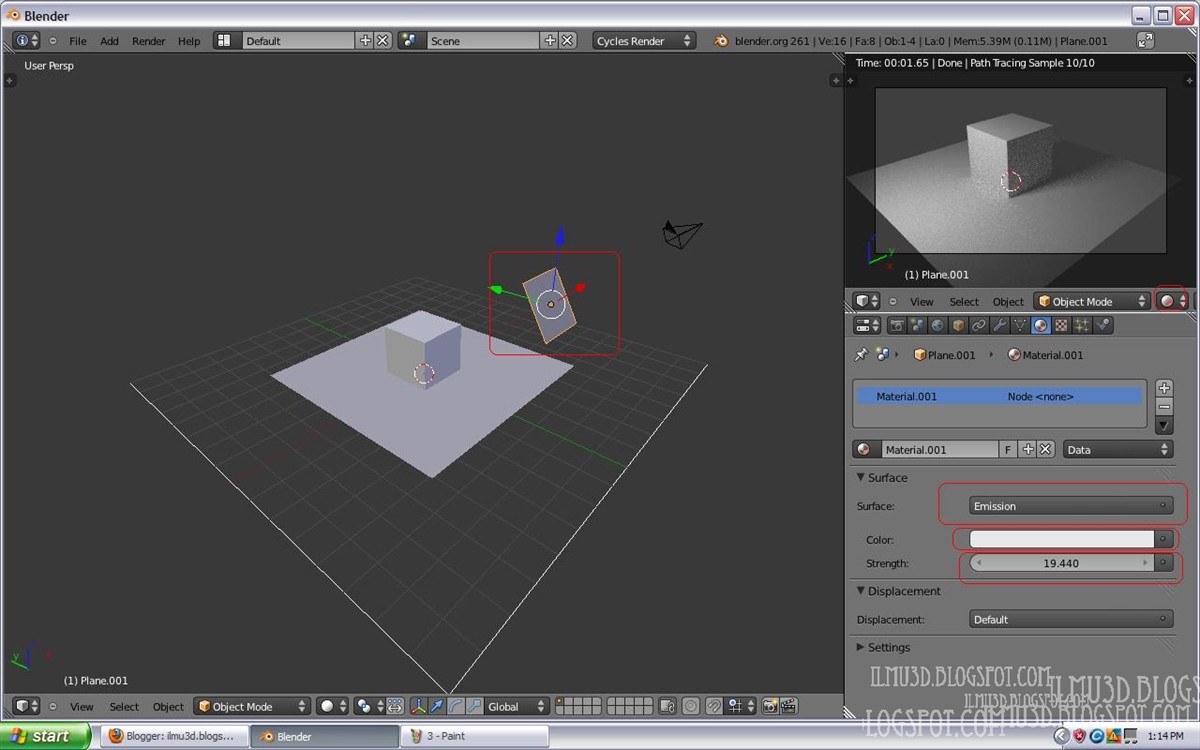Open the Modifiers tab (wrench icon)
This screenshot has height=750, width=1200.
coord(999,325)
